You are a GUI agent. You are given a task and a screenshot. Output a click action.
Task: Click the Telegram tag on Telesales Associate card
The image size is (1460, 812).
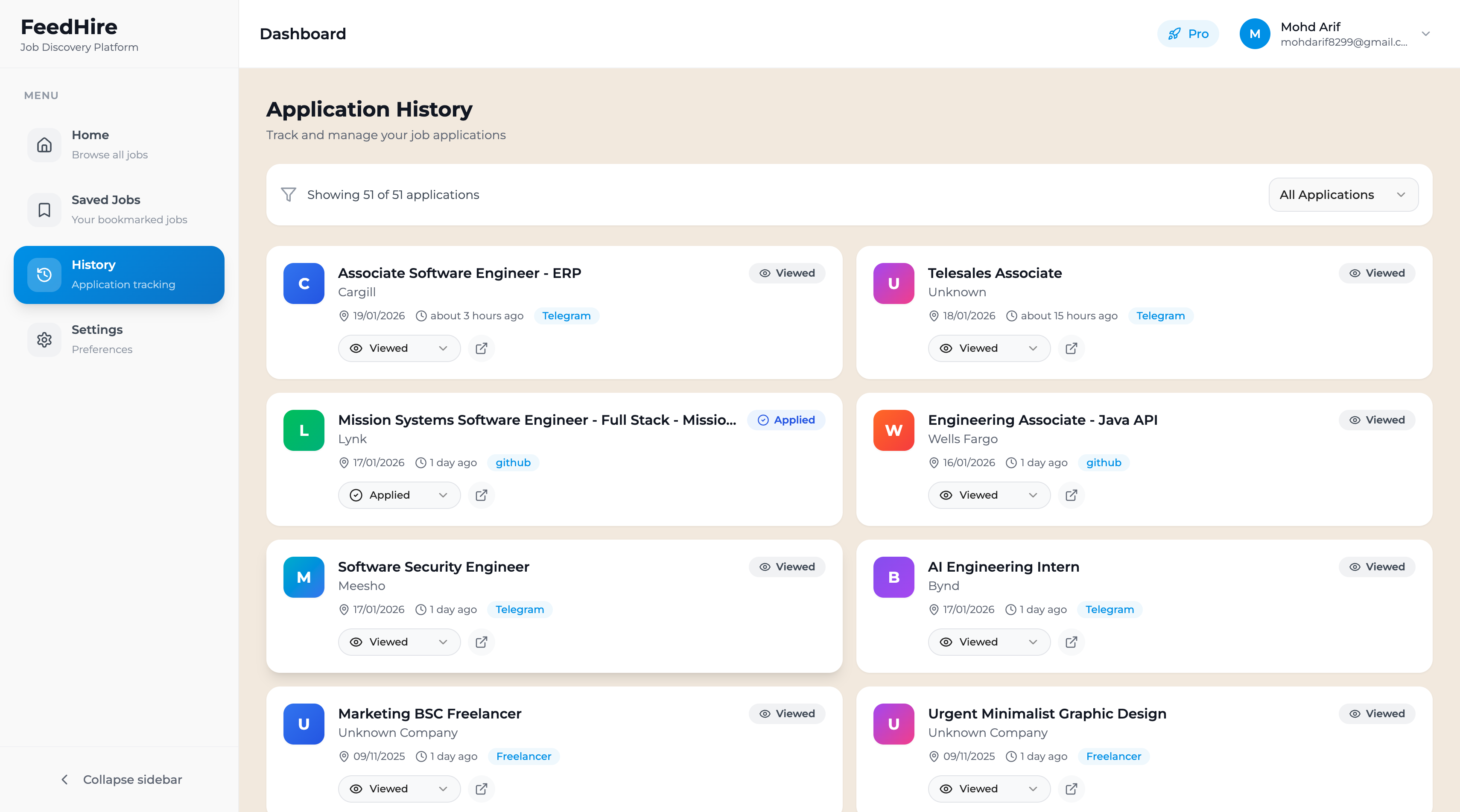coord(1160,315)
